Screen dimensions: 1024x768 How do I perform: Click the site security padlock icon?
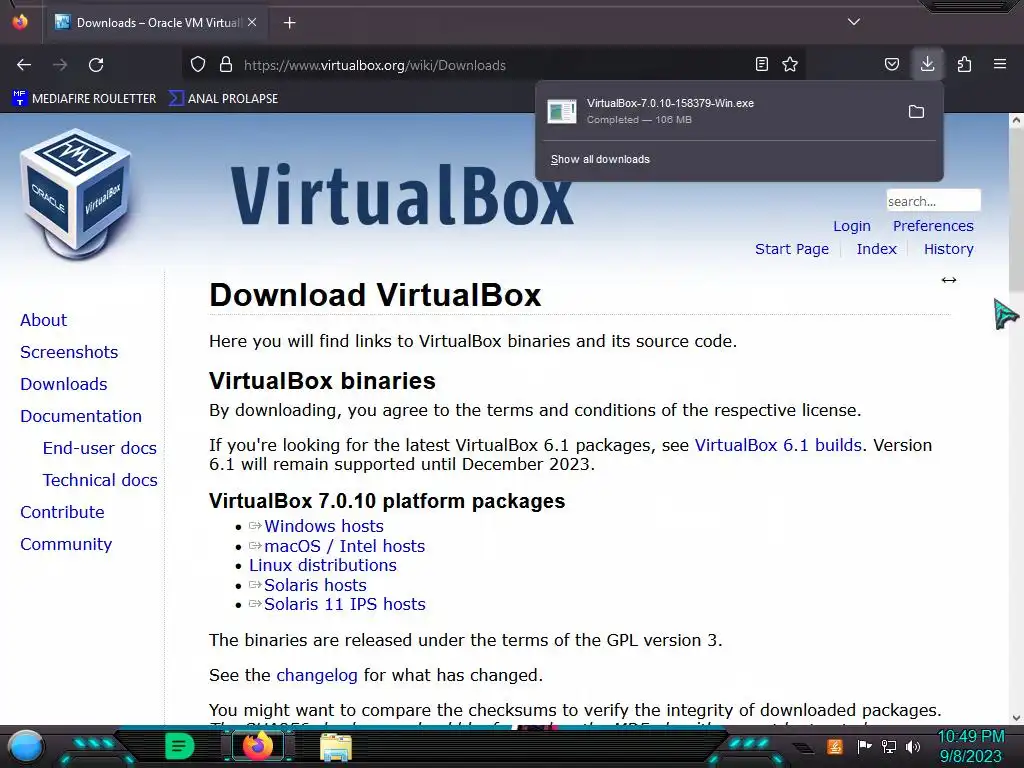tap(226, 65)
